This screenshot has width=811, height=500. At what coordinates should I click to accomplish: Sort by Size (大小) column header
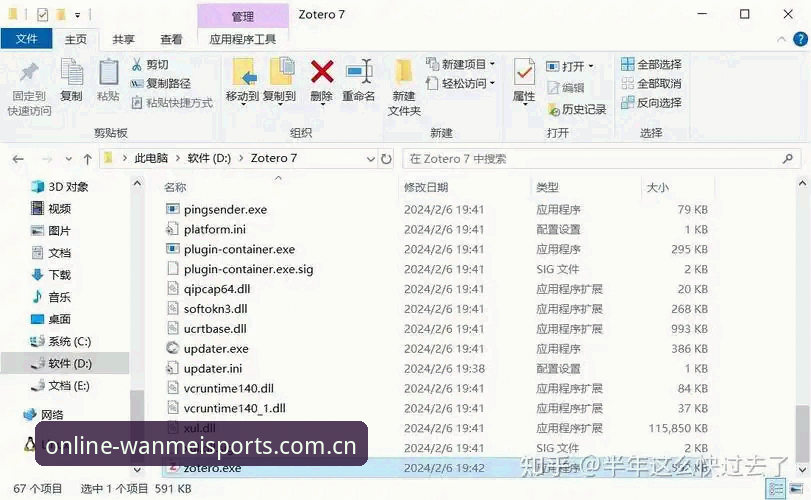pyautogui.click(x=657, y=187)
